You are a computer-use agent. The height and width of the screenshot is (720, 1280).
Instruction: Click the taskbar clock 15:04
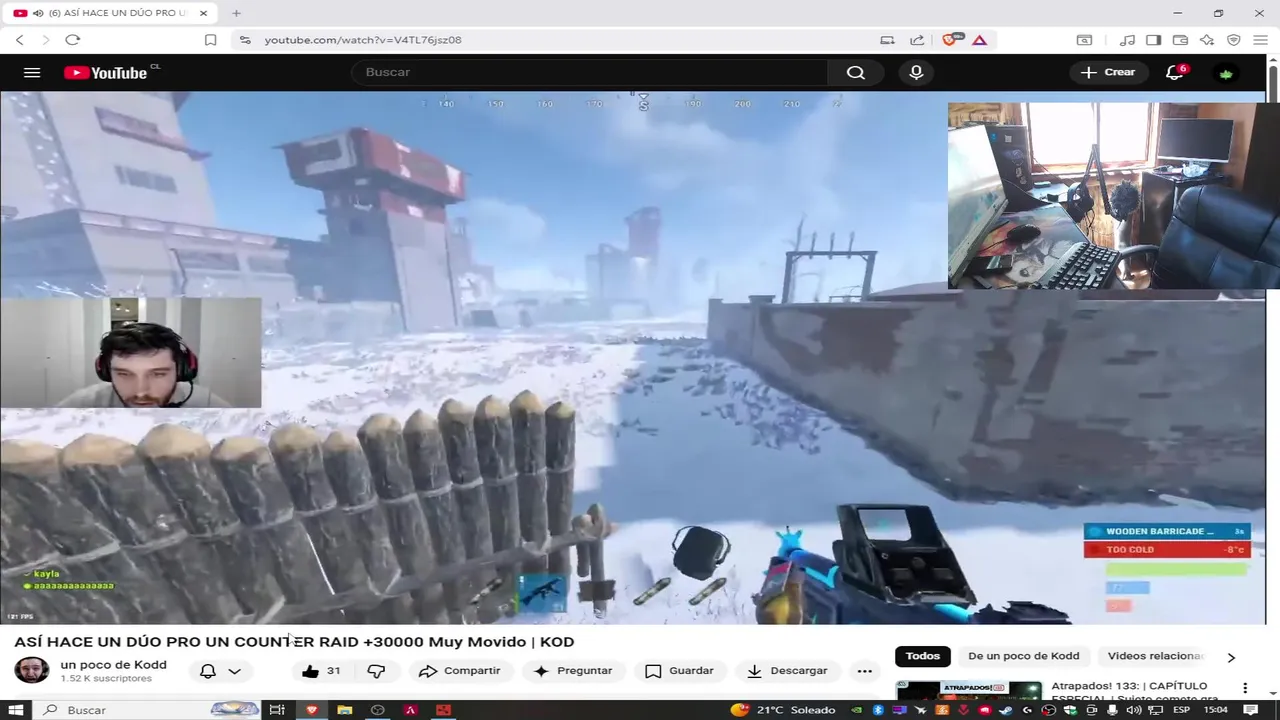click(1215, 710)
